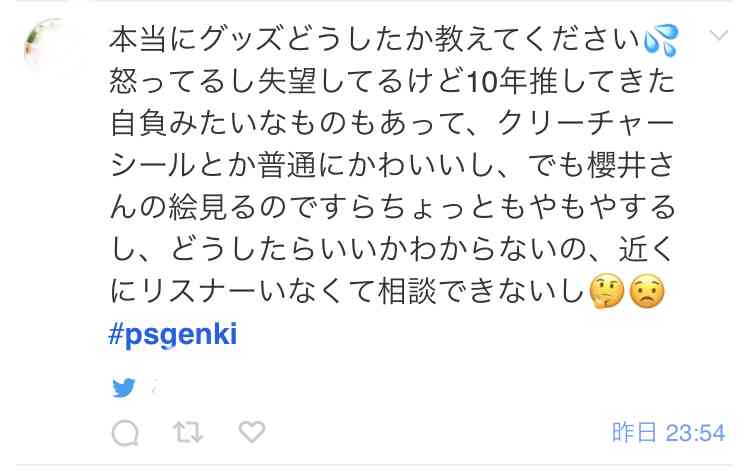
Task: Click the line starting んの絵見るのですら
Action: pos(392,208)
